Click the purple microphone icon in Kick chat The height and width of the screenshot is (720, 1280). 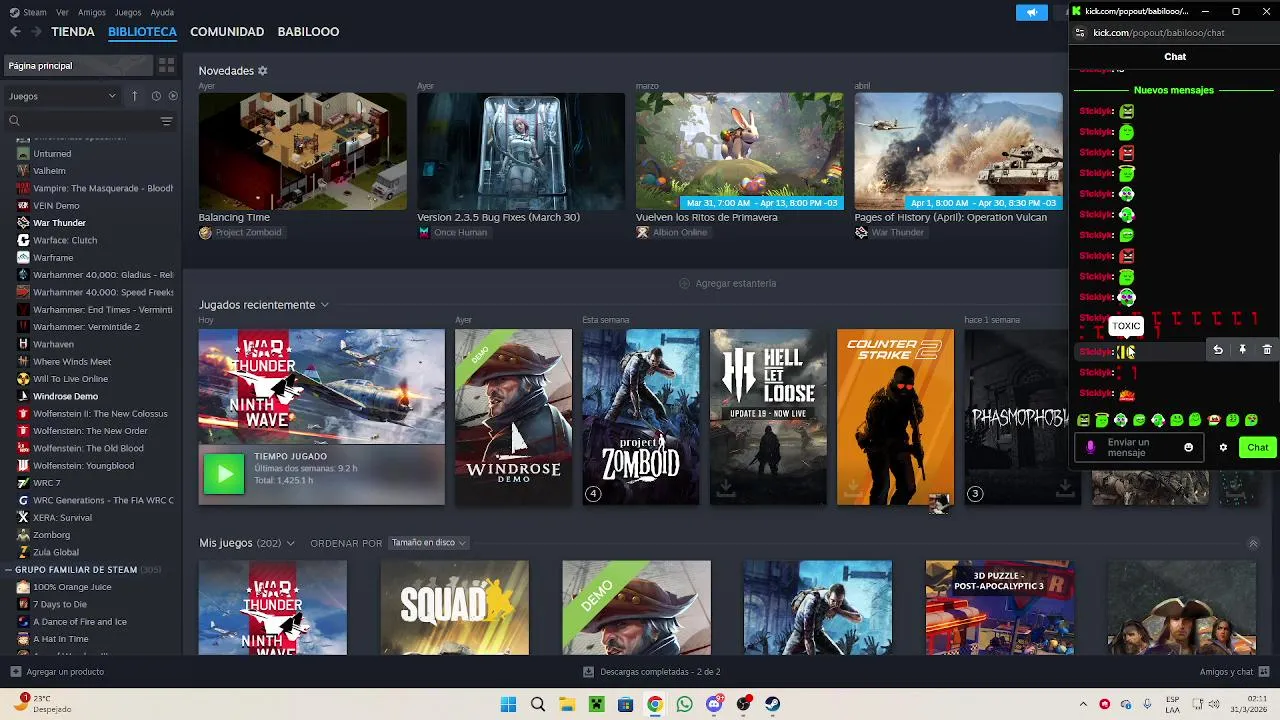pyautogui.click(x=1091, y=448)
